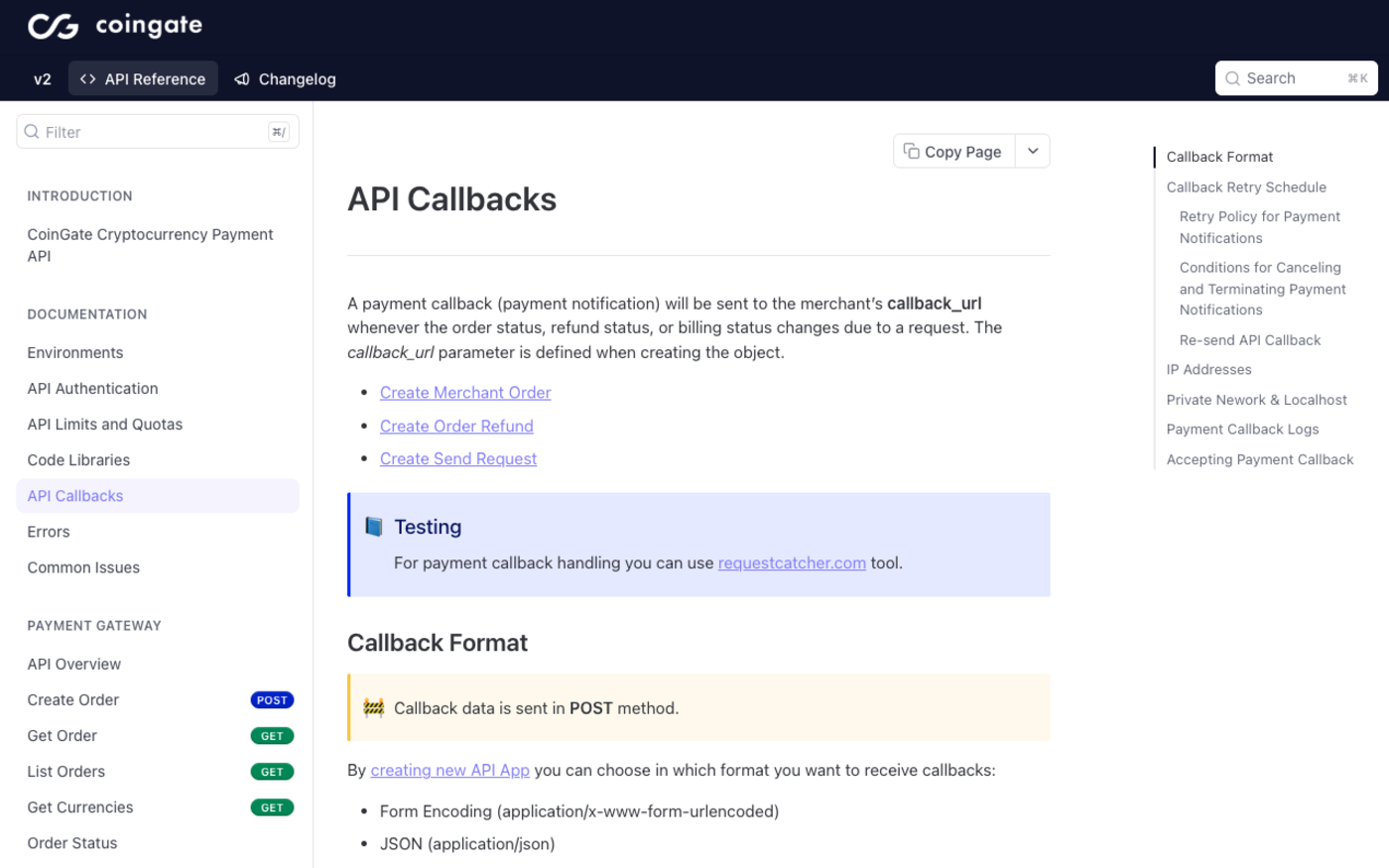Click the Changelog megaphone icon
The width and height of the screenshot is (1389, 868).
point(242,79)
